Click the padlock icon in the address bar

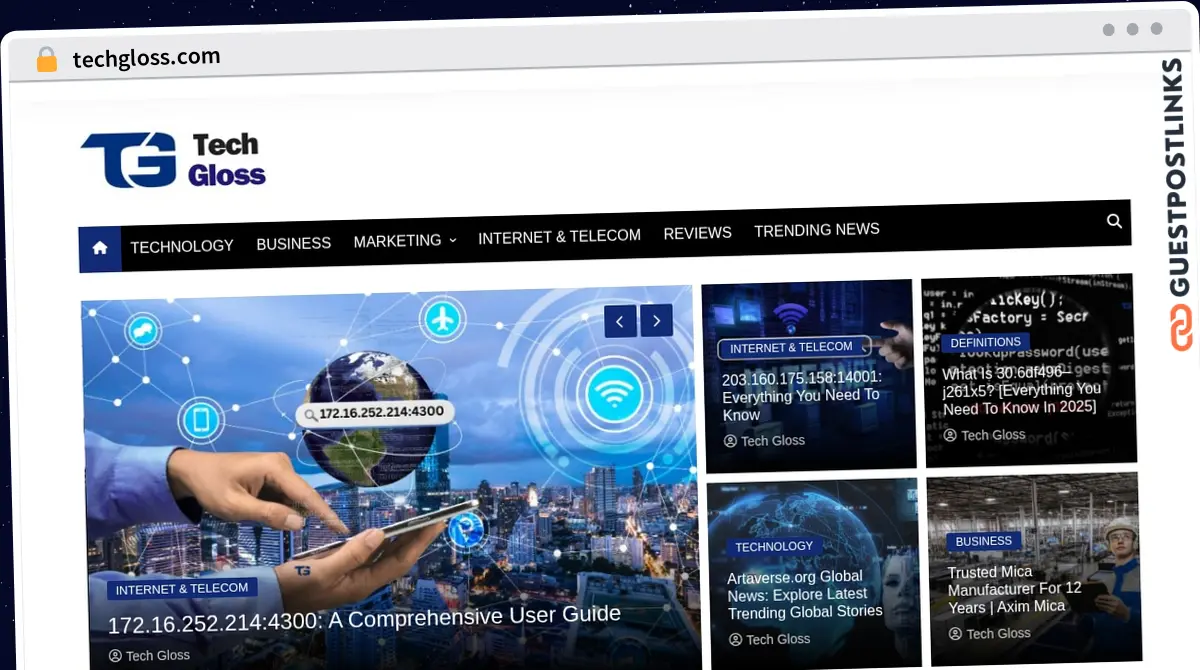46,59
